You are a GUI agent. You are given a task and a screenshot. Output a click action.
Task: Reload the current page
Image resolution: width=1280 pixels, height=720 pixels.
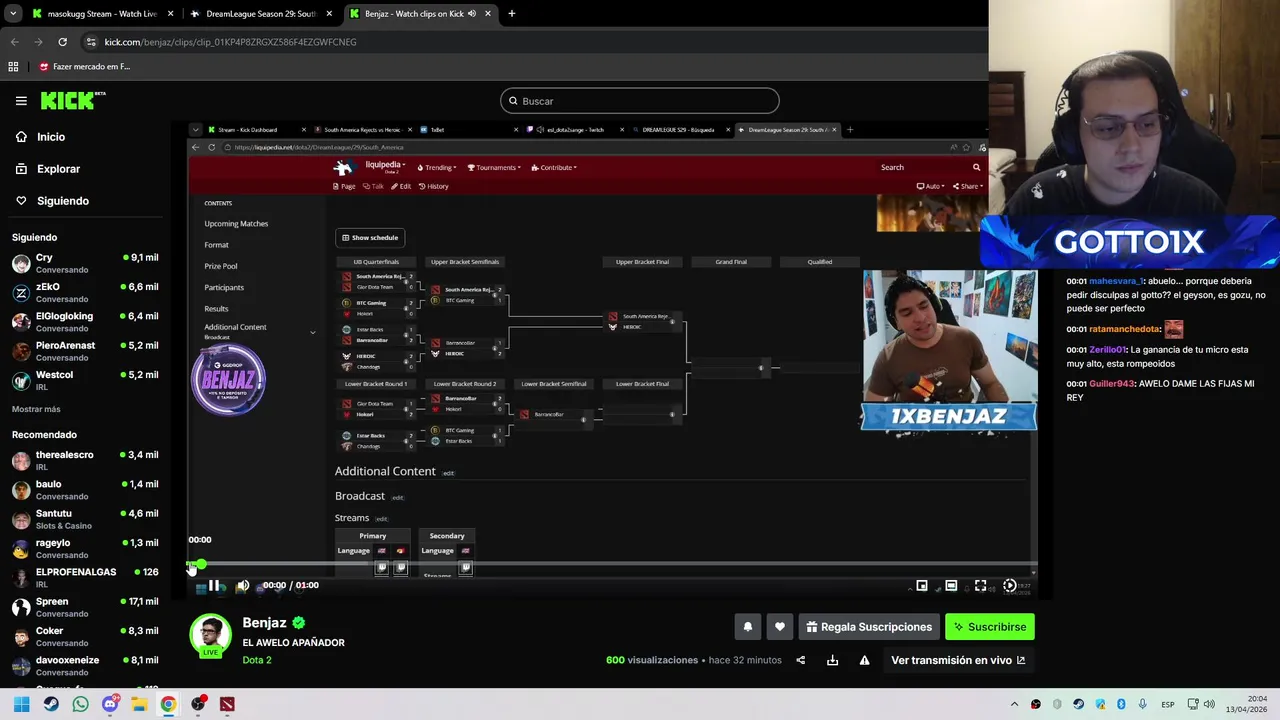[62, 42]
